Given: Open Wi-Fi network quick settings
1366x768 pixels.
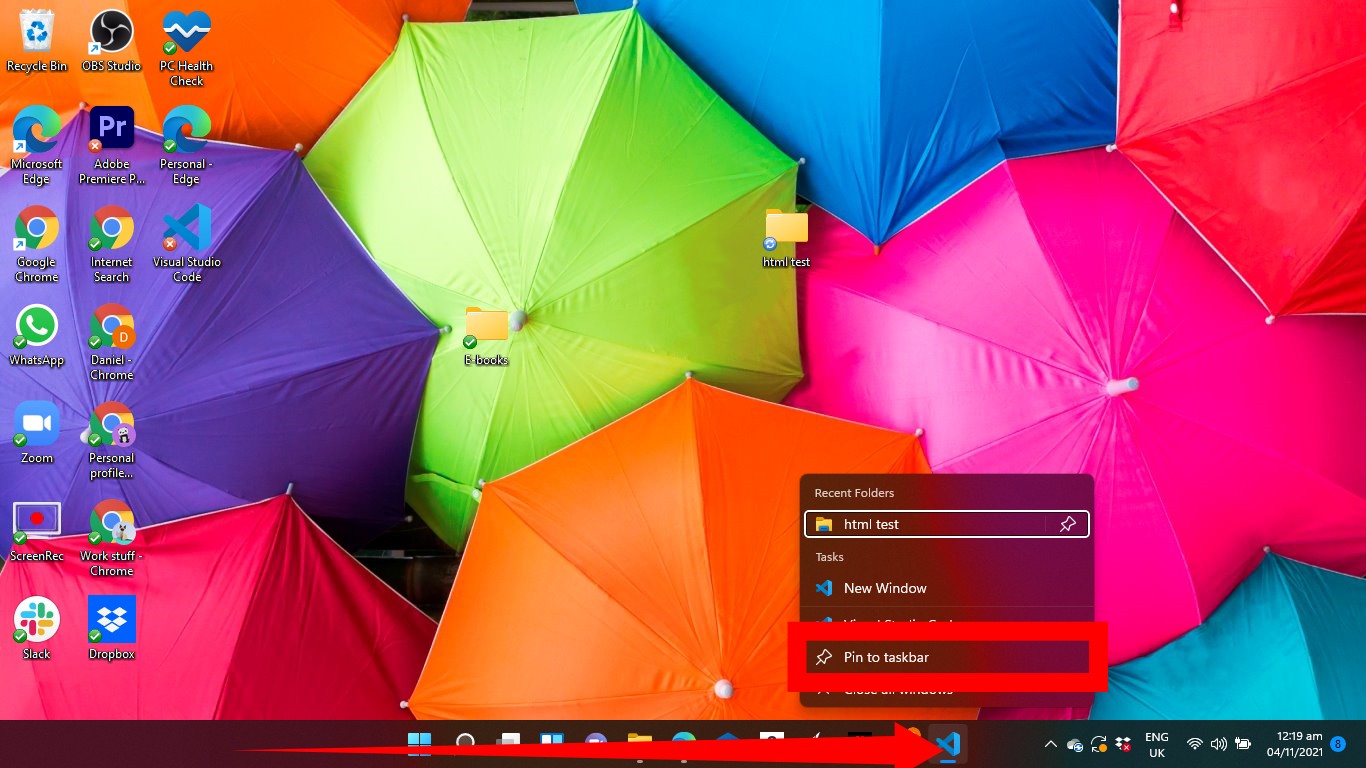Looking at the screenshot, I should pyautogui.click(x=1194, y=744).
